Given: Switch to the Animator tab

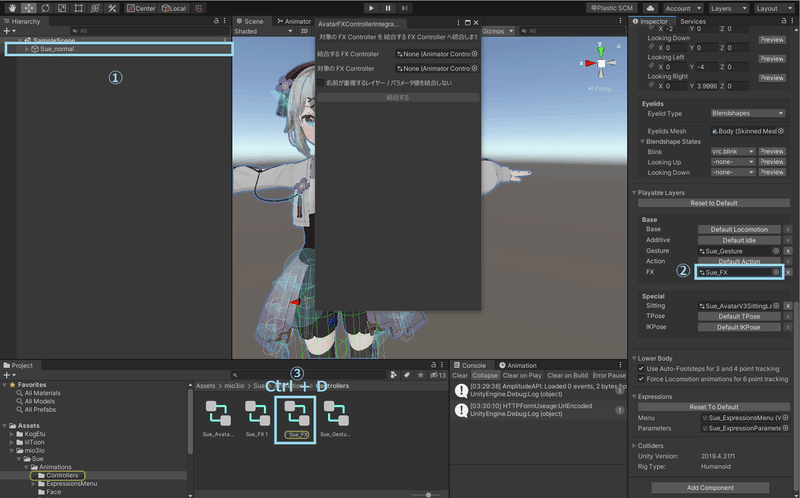Looking at the screenshot, I should point(293,21).
